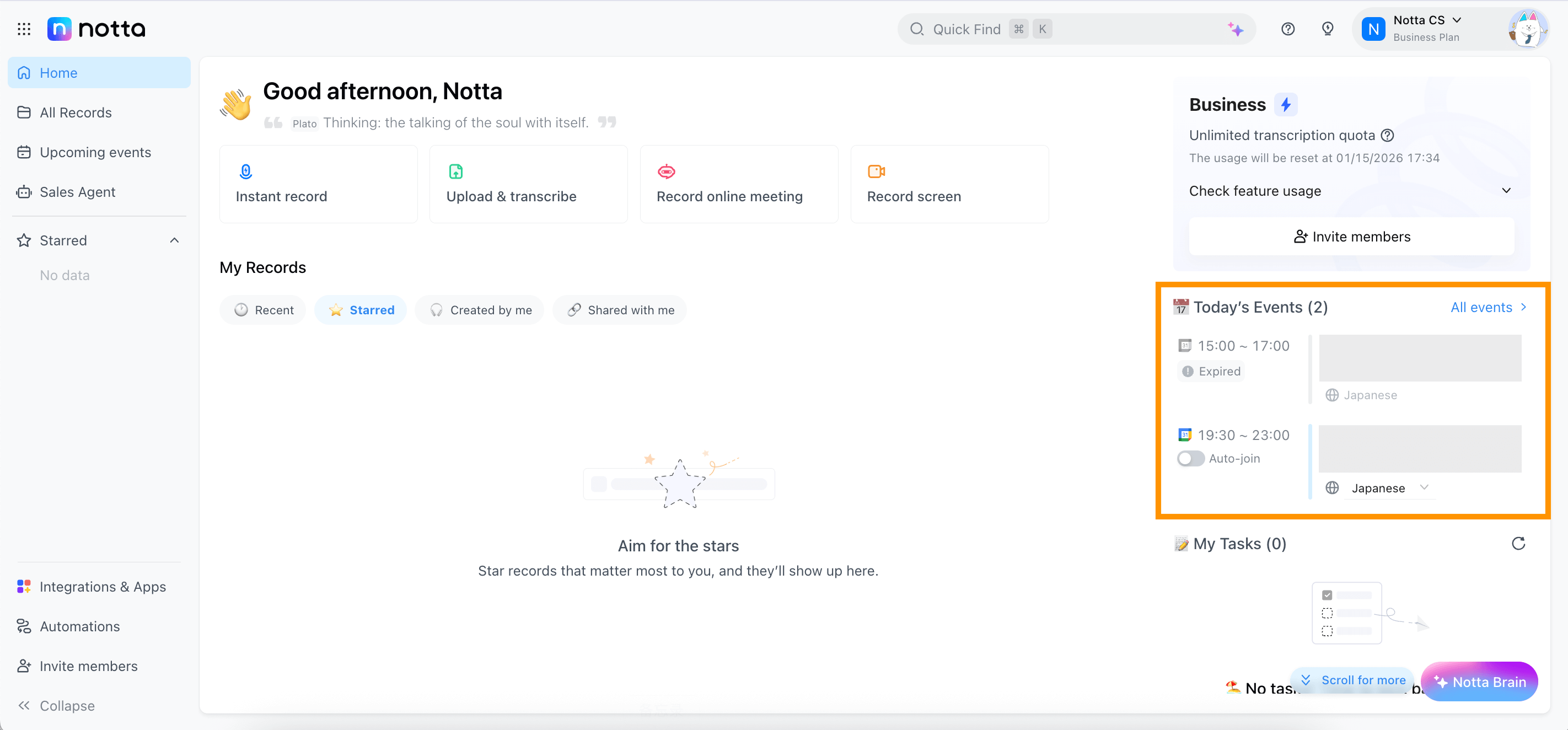Open the user avatar picture
The width and height of the screenshot is (1568, 730).
tap(1527, 29)
